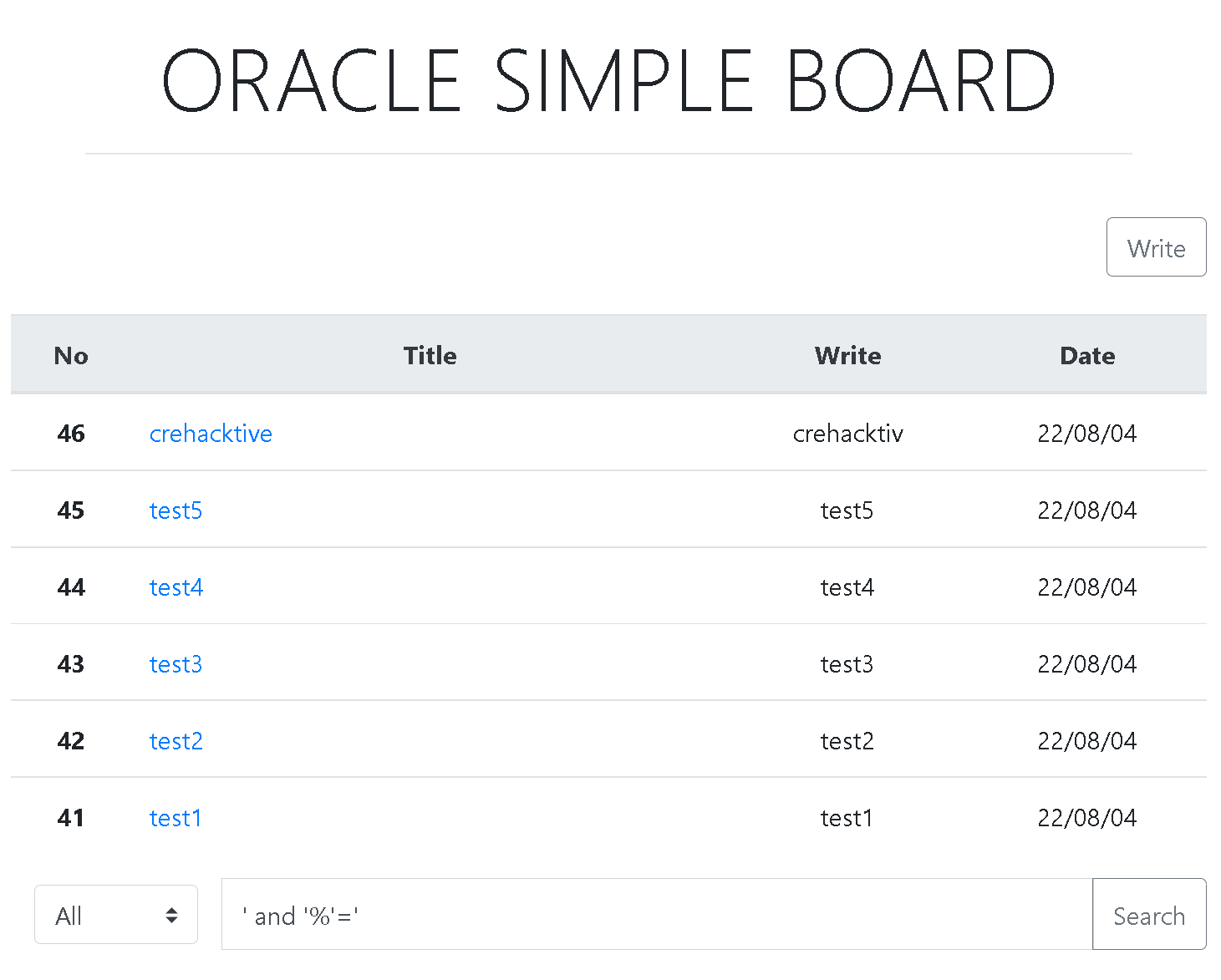Click the date in row 44
The width and height of the screenshot is (1221, 980).
pos(1087,587)
